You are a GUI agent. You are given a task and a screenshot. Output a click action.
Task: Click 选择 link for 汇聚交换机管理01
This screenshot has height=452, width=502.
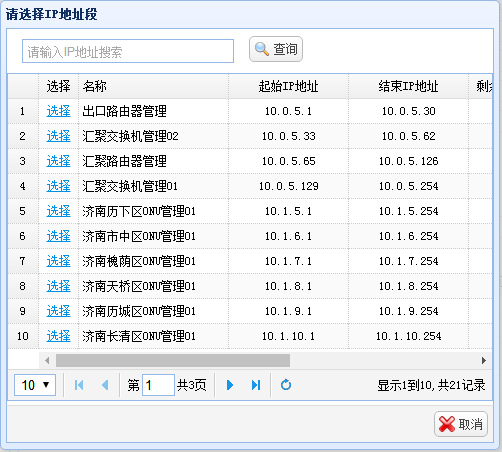(x=58, y=186)
